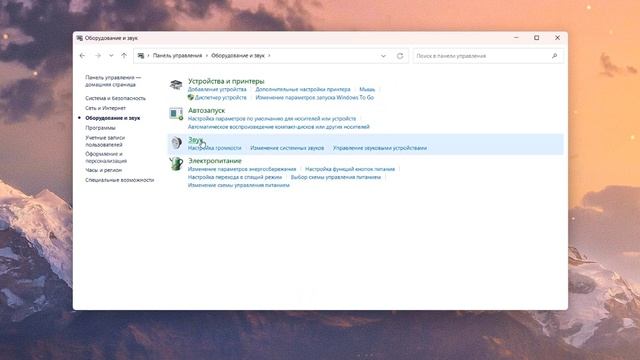Image resolution: width=640 pixels, height=360 pixels.
Task: Expand chevron before Панель управления breadcrumb
Action: pyautogui.click(x=149, y=56)
